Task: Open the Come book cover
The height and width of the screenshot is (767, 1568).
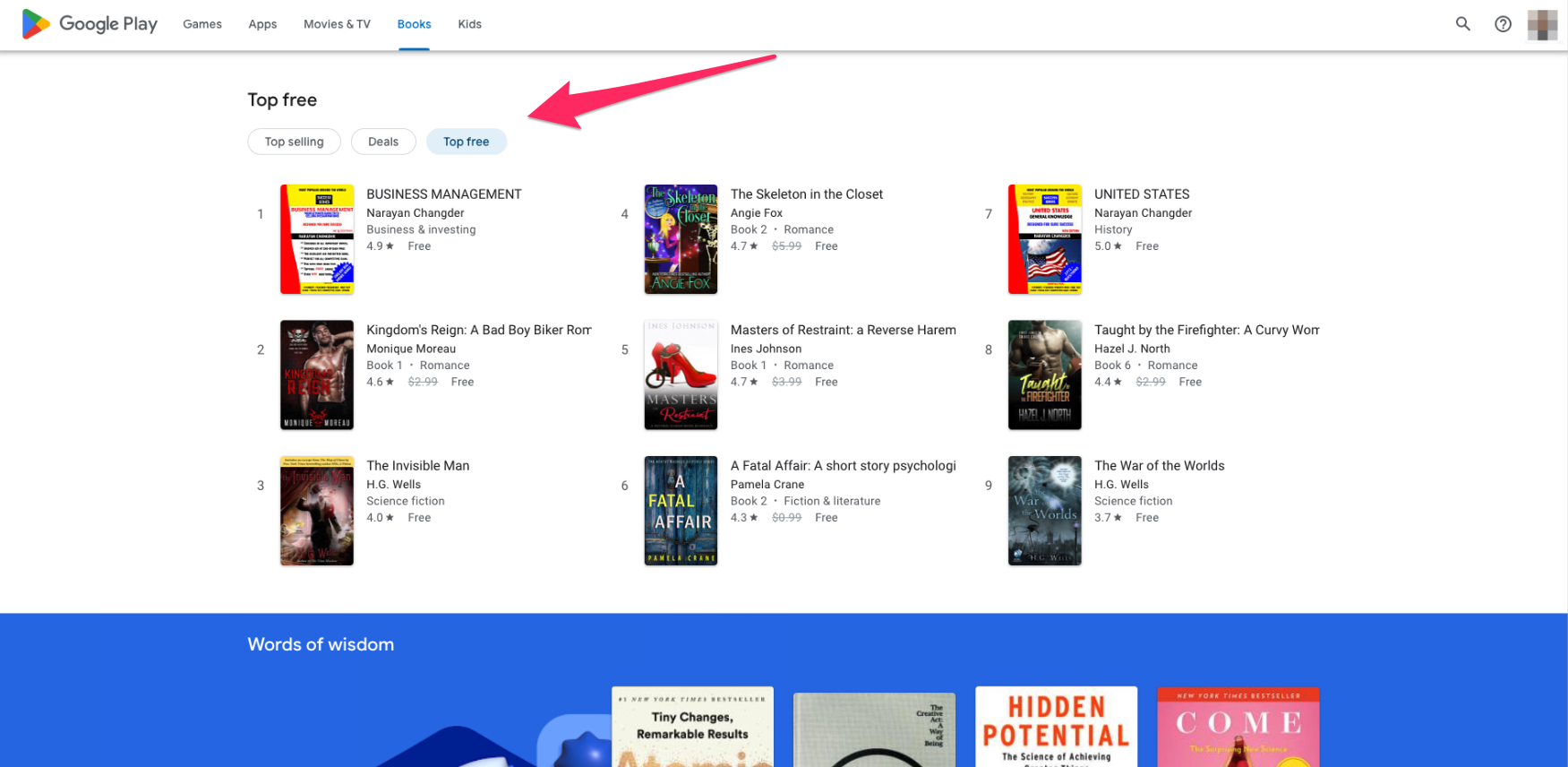Action: pos(1238,727)
